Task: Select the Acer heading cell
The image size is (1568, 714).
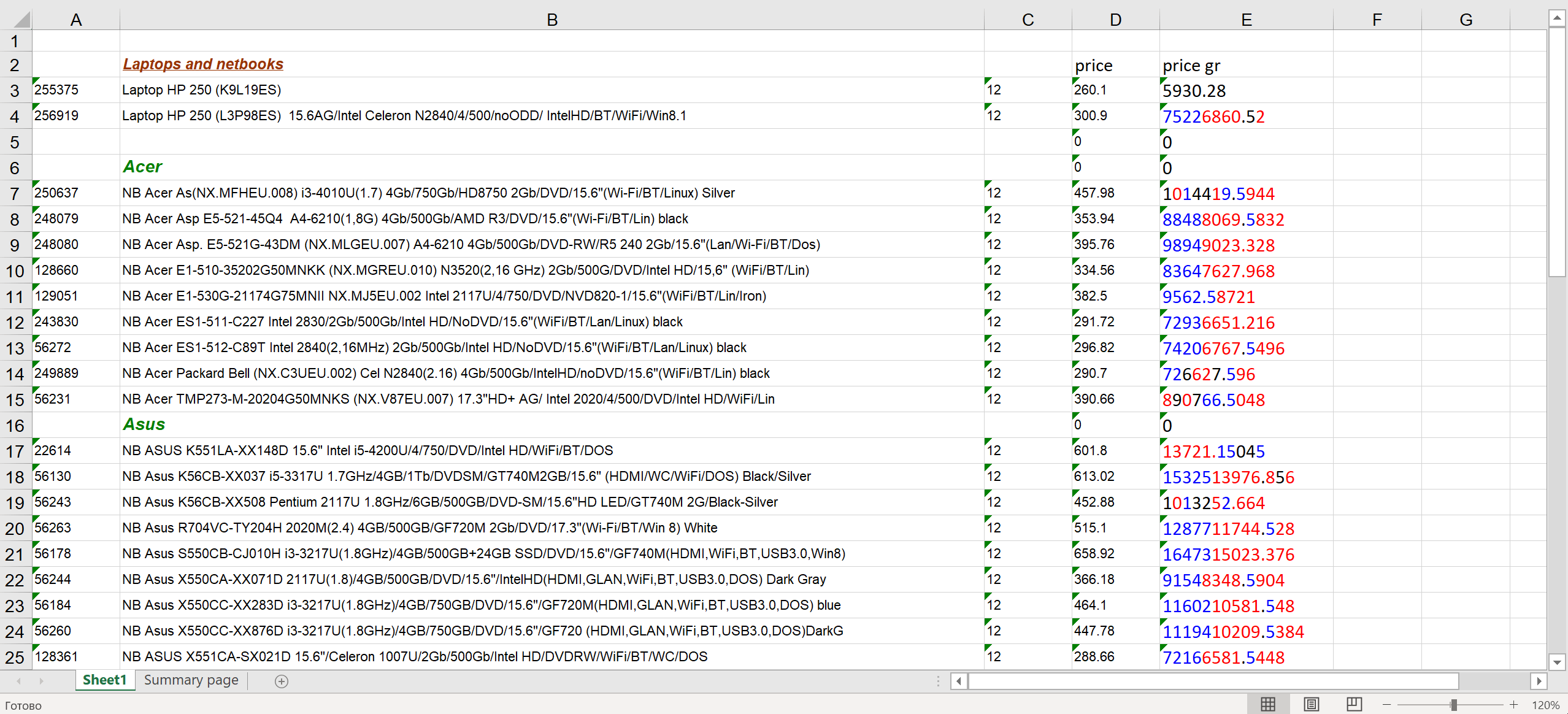Action: coord(142,167)
